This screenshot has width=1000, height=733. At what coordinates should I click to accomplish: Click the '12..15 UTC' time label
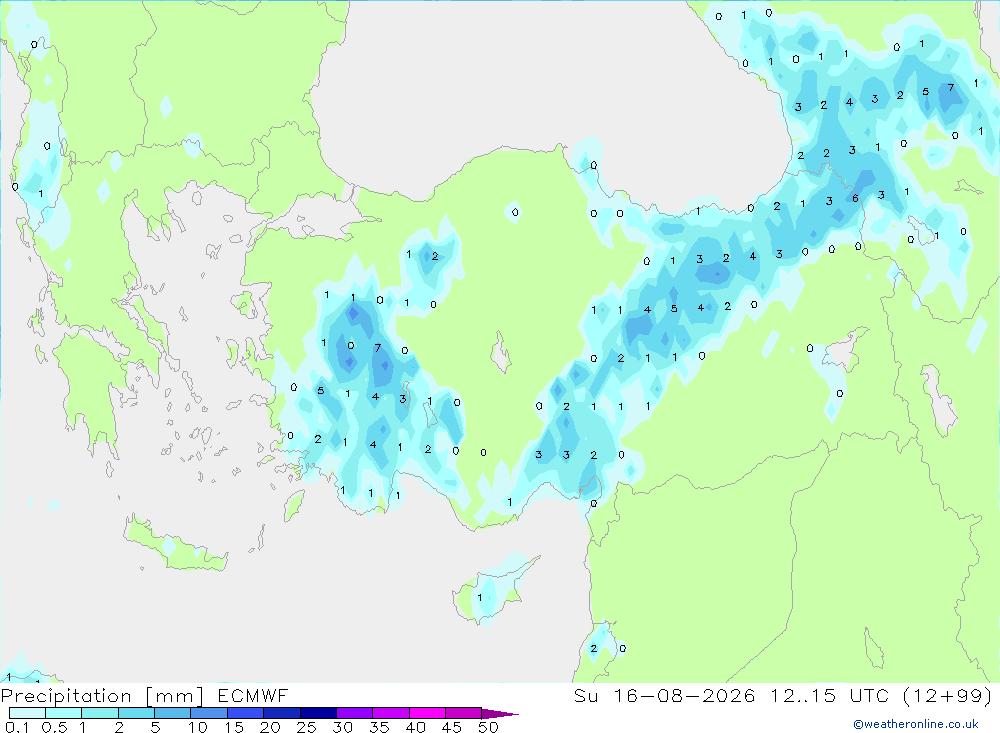(829, 695)
